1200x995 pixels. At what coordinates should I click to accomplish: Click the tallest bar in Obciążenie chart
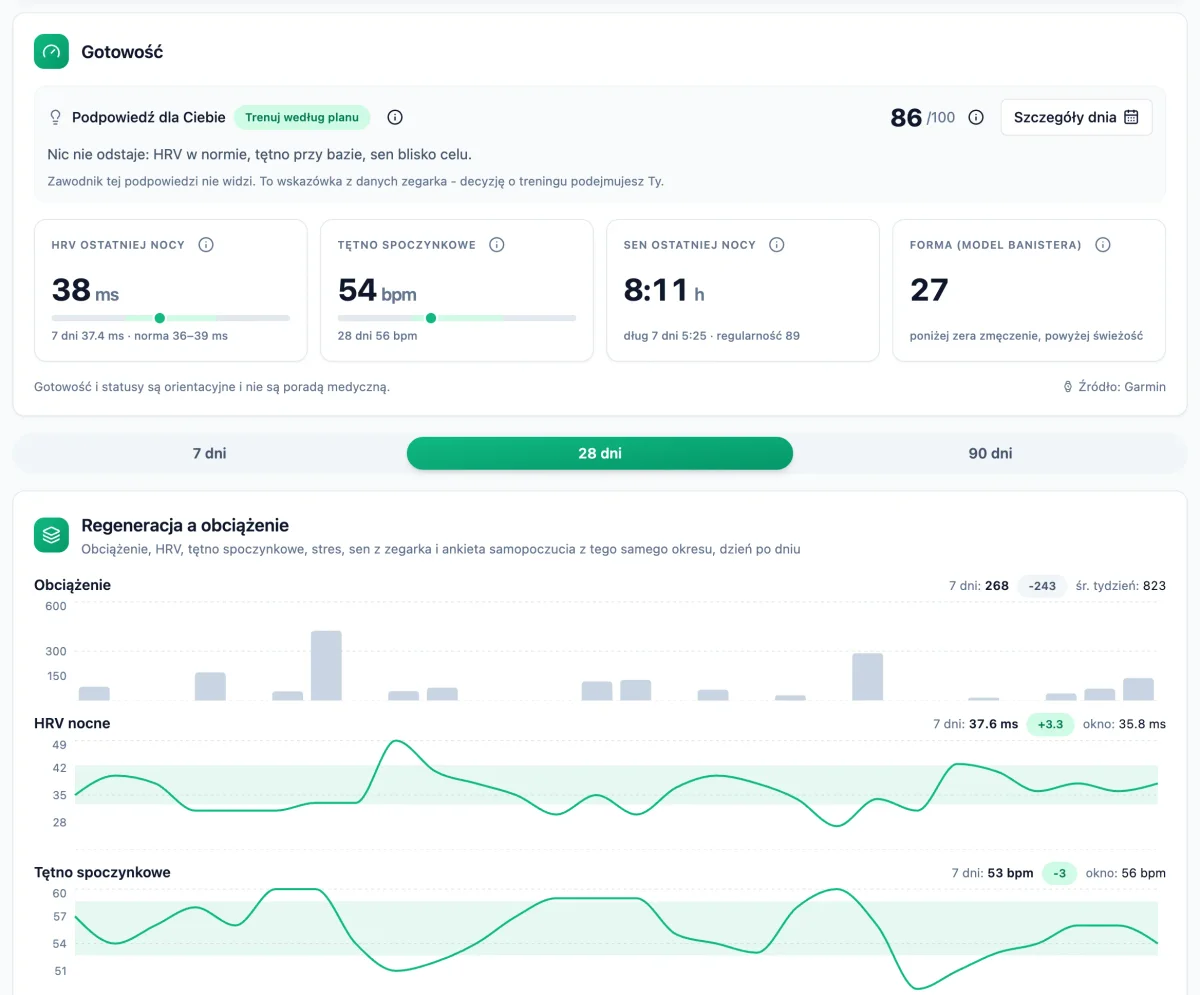(326, 665)
